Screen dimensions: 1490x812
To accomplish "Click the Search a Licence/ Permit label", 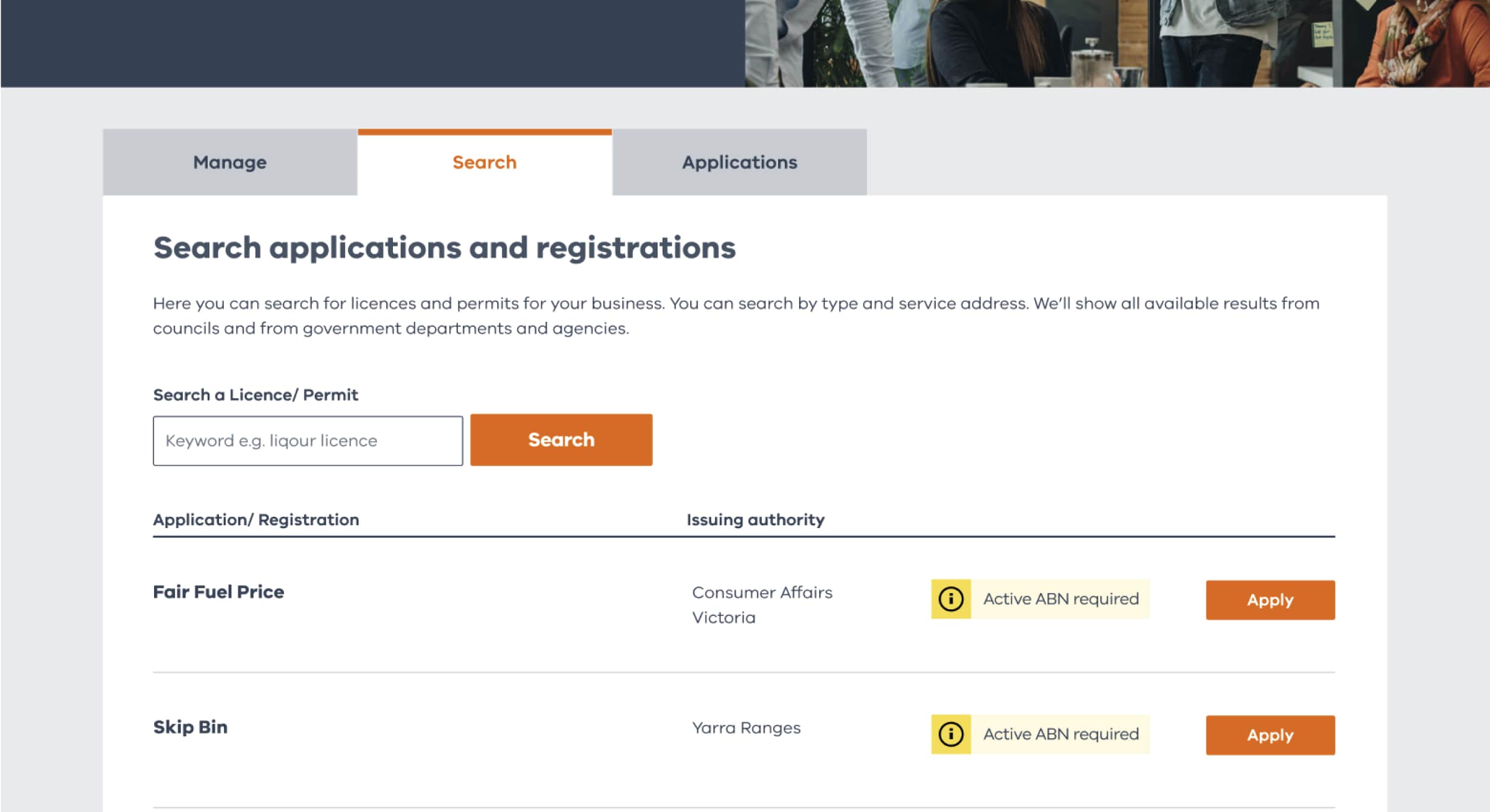I will point(255,395).
